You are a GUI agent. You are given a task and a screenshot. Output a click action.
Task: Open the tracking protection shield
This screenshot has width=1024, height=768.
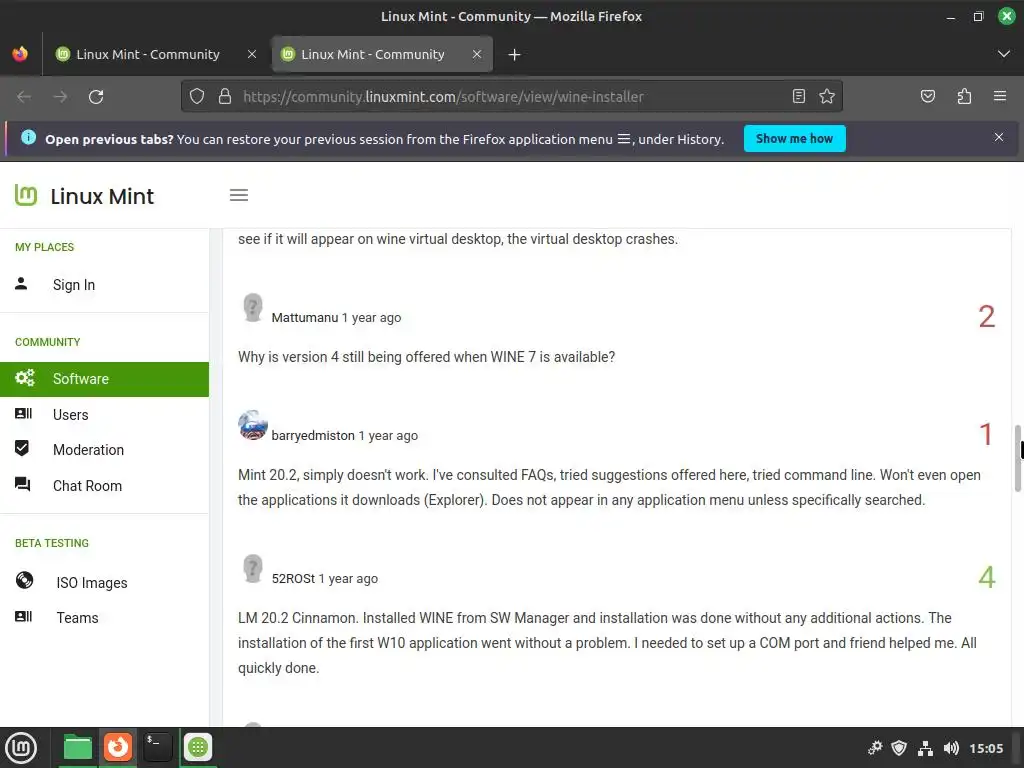coord(197,97)
